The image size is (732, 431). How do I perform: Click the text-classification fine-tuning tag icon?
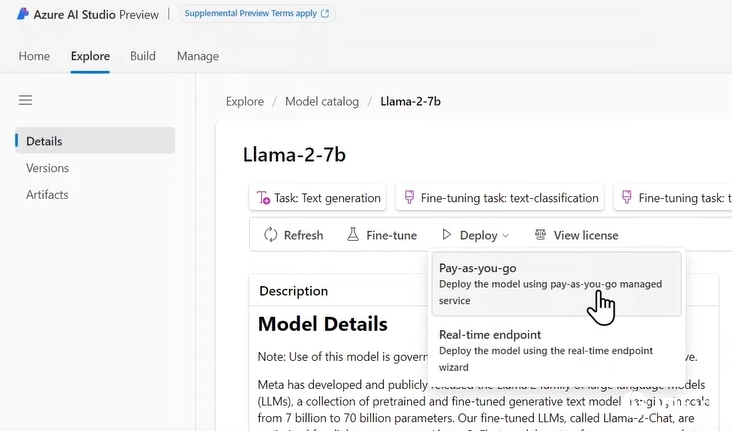(x=409, y=198)
